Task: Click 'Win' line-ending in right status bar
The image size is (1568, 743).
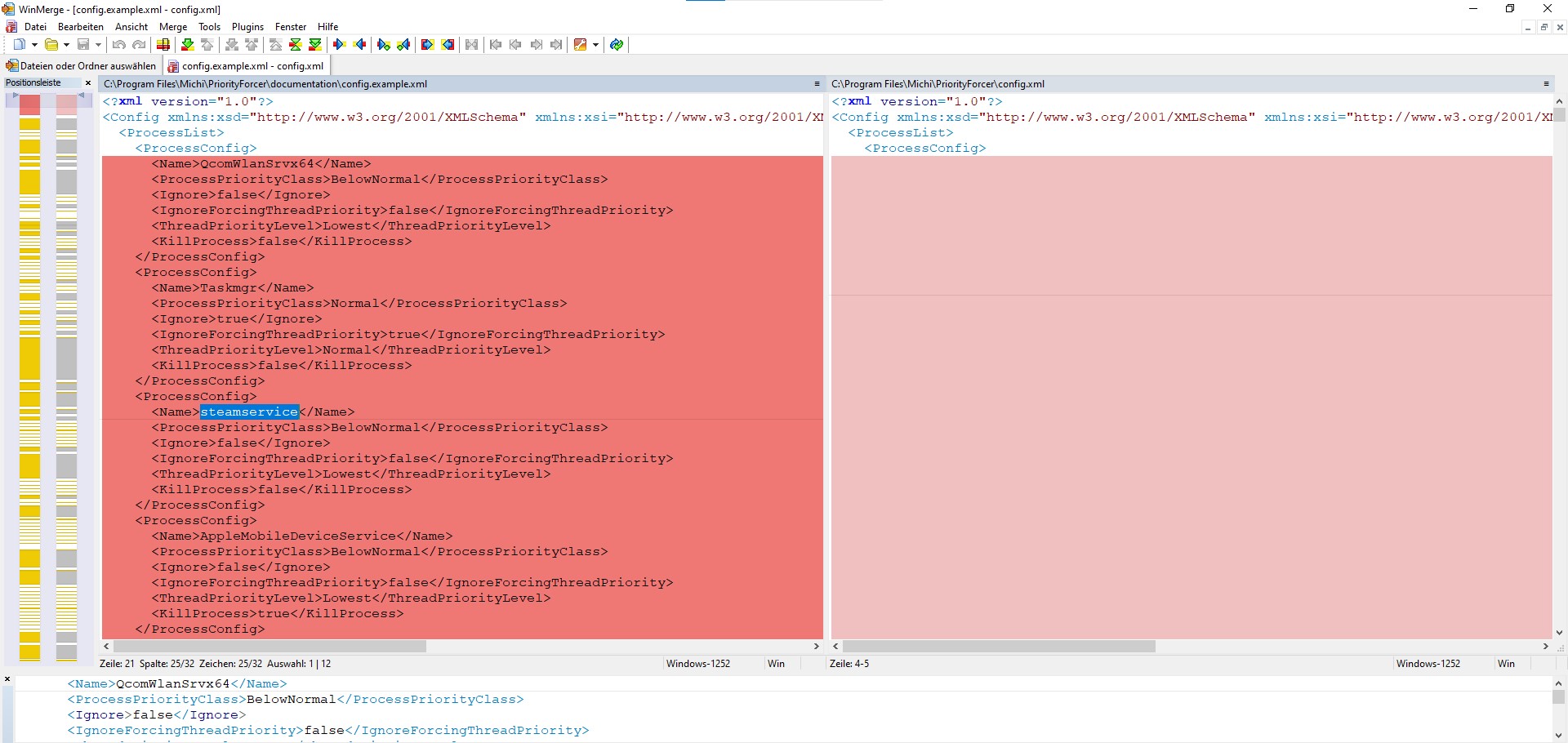Action: click(x=1507, y=664)
